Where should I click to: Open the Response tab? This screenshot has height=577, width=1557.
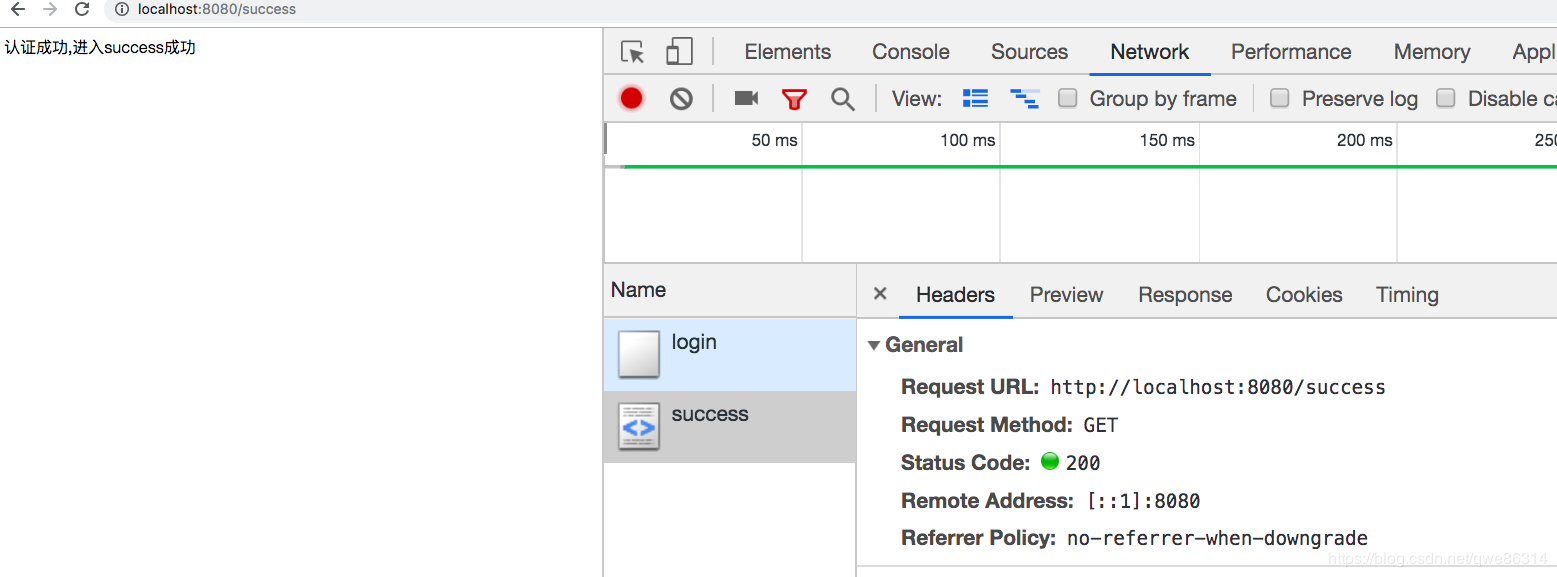click(1185, 295)
